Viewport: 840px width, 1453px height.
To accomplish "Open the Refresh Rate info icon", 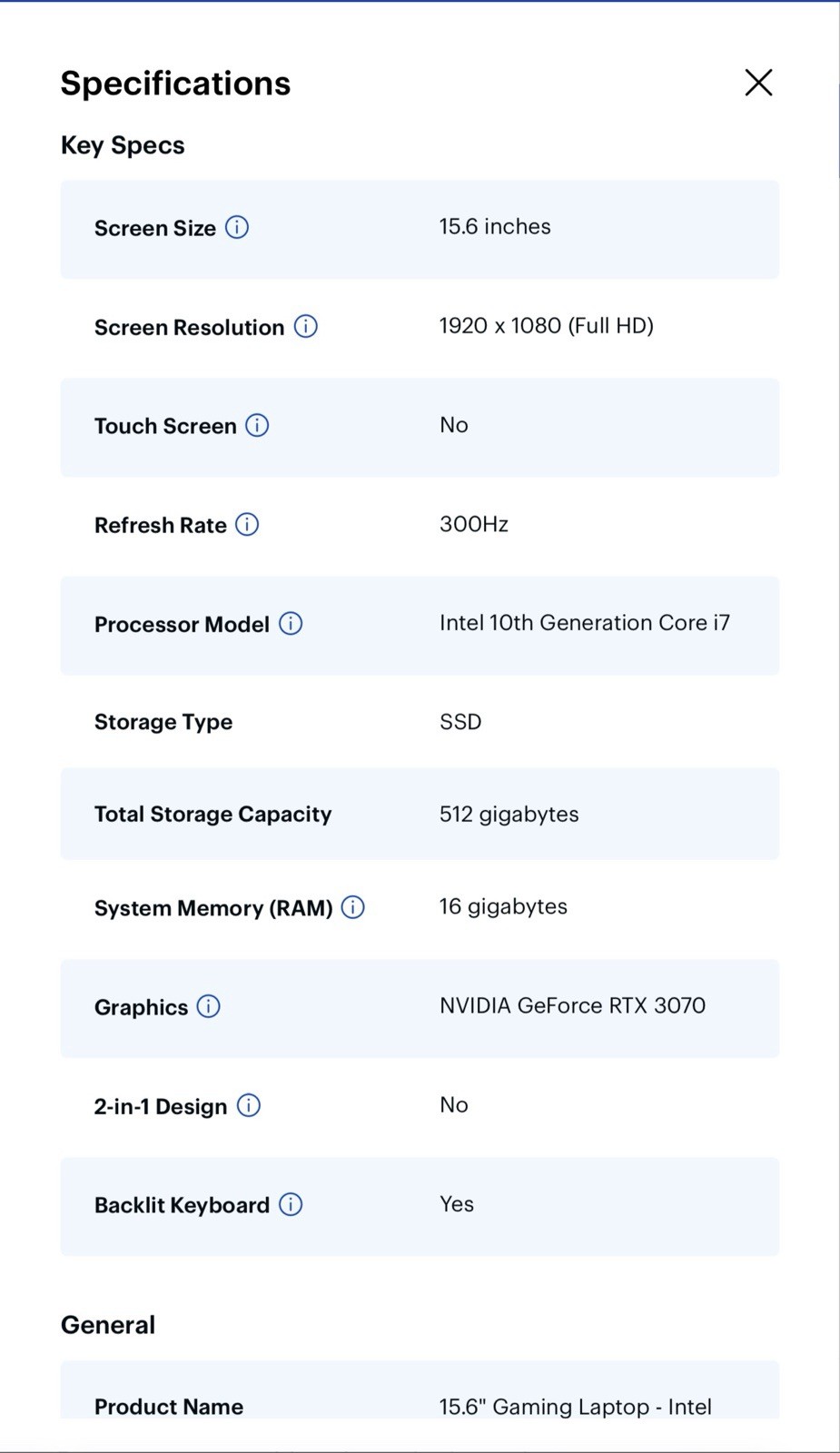I will click(x=247, y=524).
